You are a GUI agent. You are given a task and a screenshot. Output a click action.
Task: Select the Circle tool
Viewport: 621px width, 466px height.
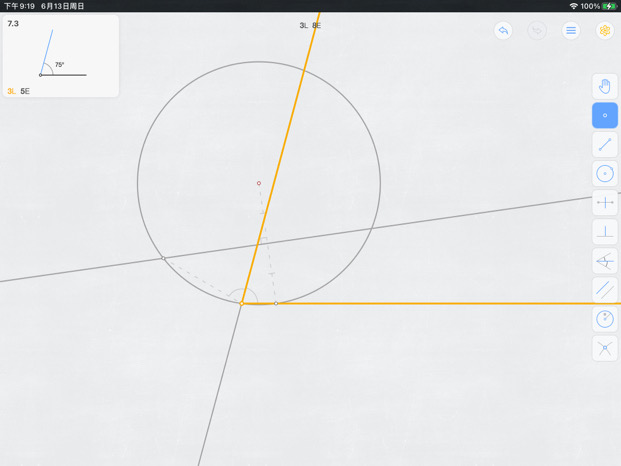click(605, 173)
